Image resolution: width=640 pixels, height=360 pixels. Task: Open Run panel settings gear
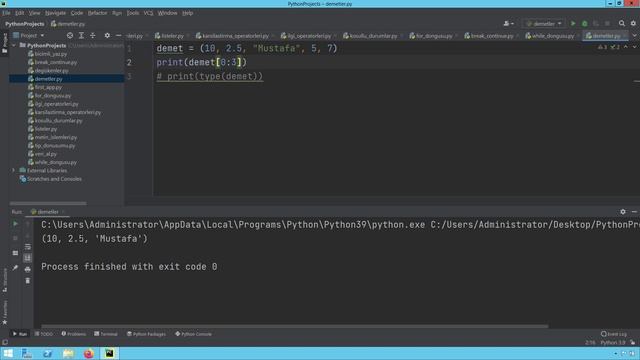point(623,212)
